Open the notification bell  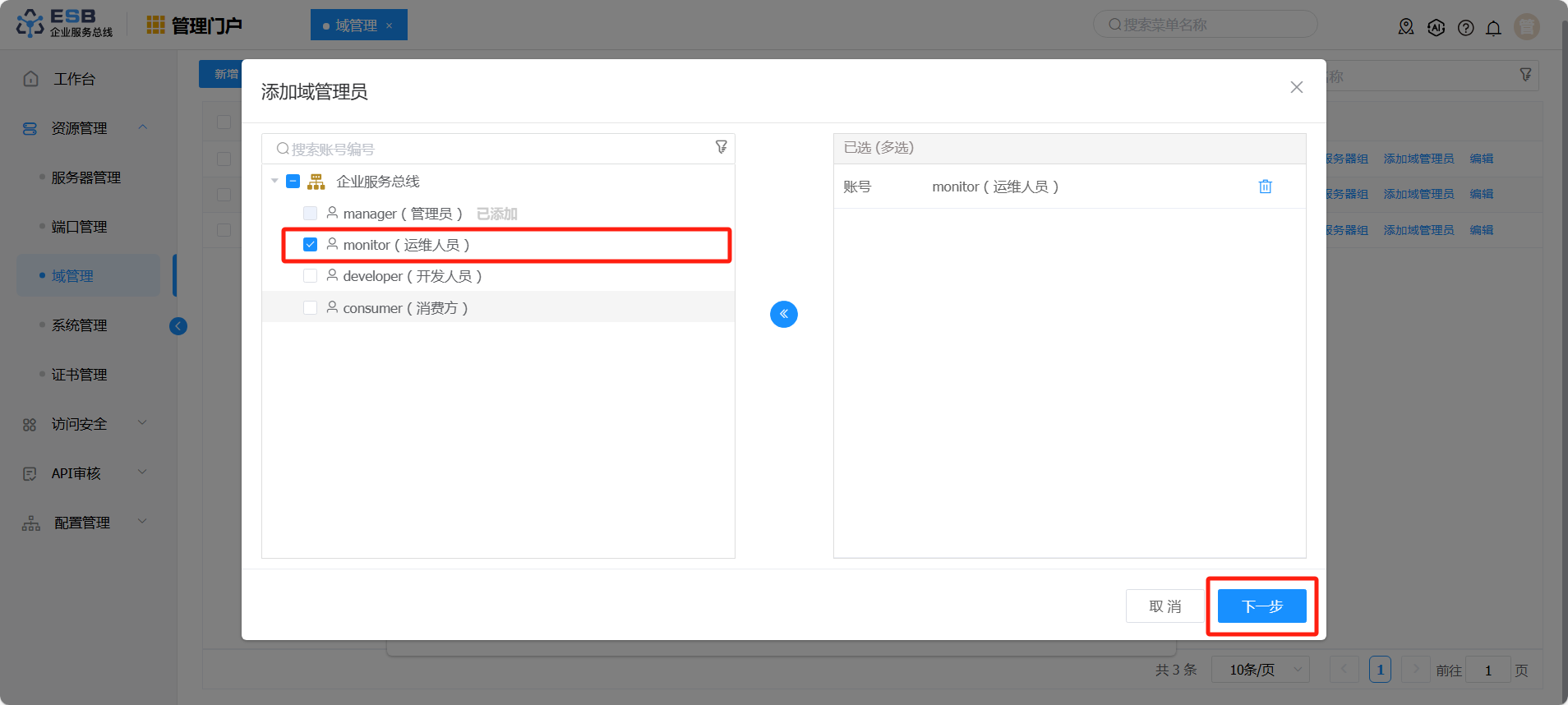pos(1493,28)
